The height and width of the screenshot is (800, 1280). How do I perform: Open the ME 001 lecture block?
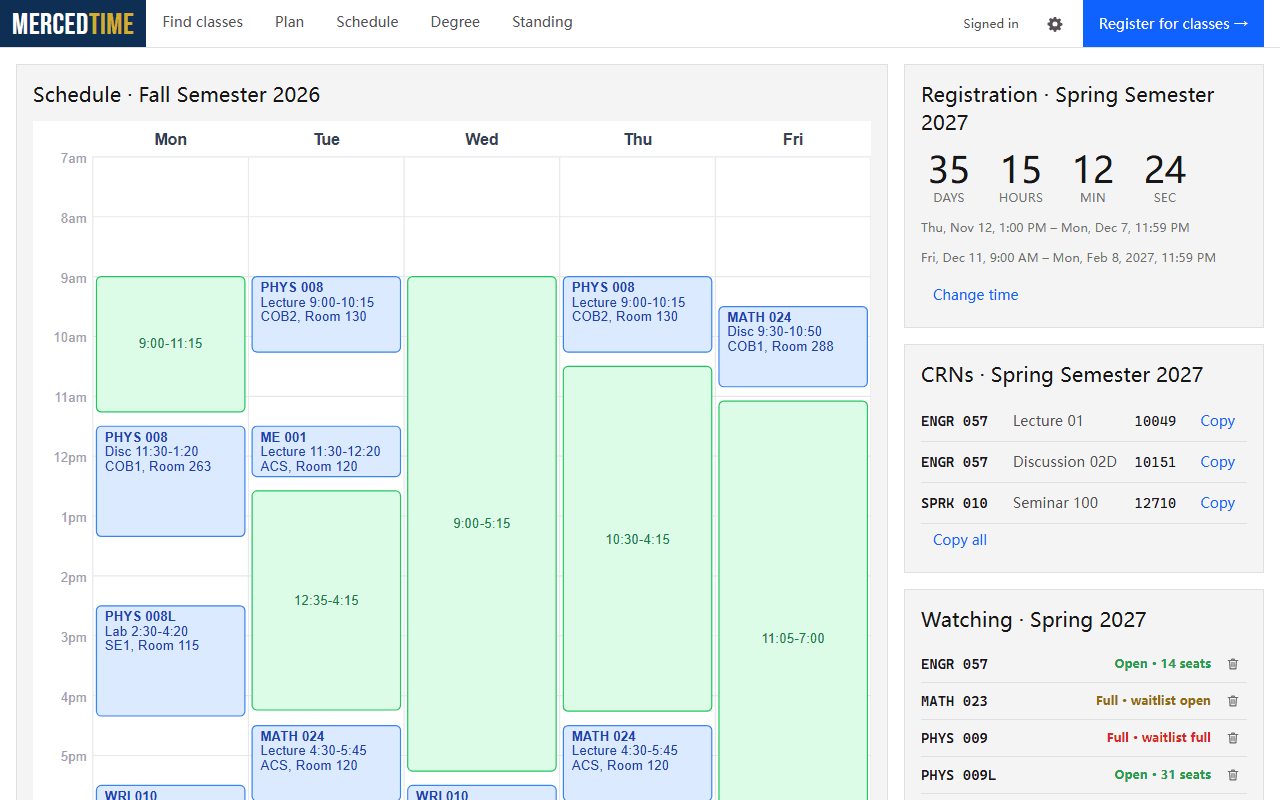[x=326, y=451]
